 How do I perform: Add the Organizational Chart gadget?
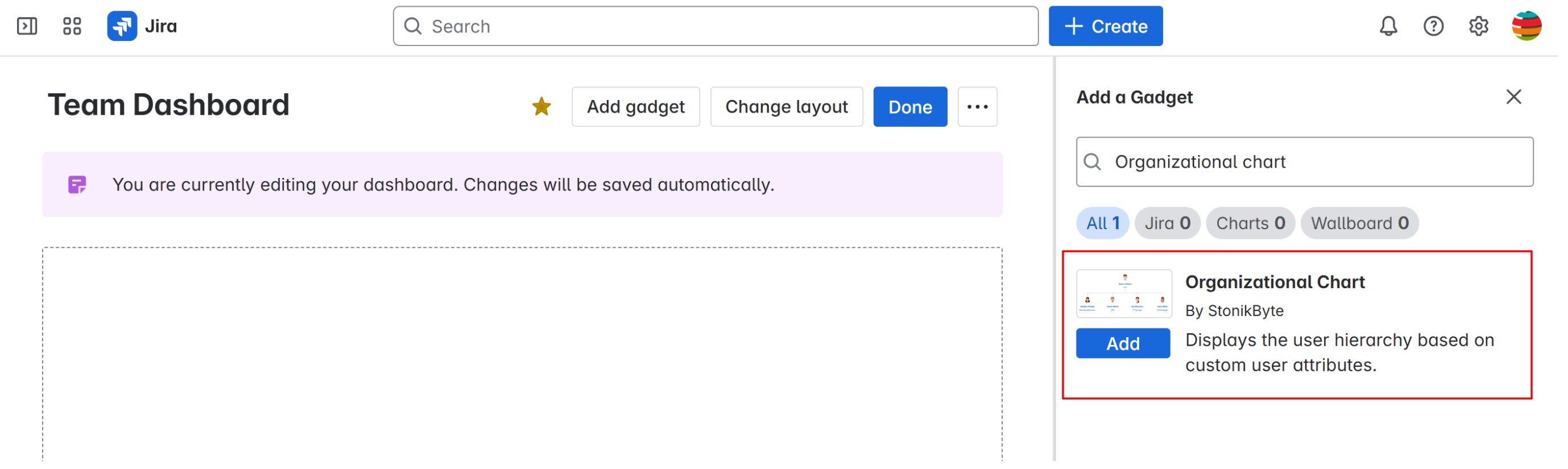click(1123, 344)
